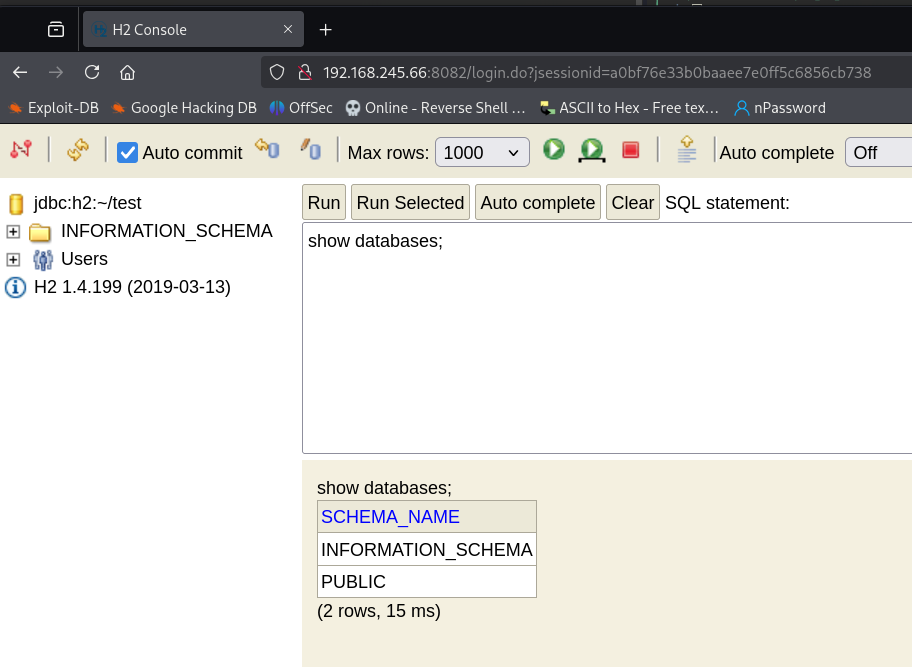Click the Auto complete button
Viewport: 912px width, 667px height.
point(537,202)
